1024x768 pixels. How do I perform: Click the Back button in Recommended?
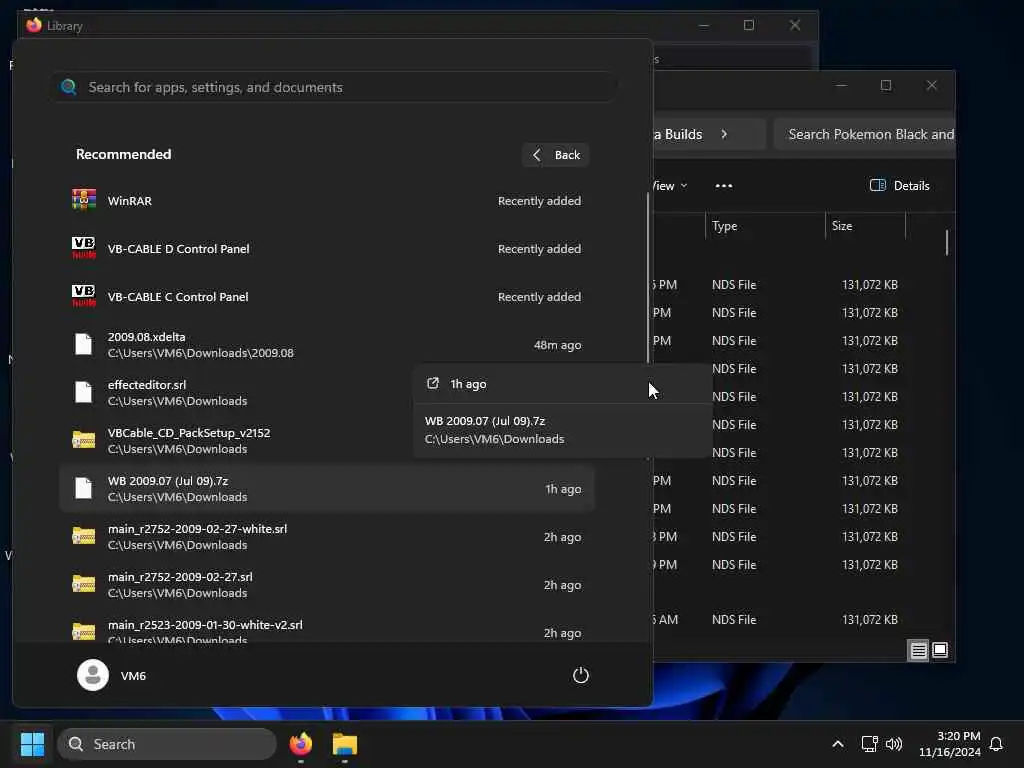(556, 155)
